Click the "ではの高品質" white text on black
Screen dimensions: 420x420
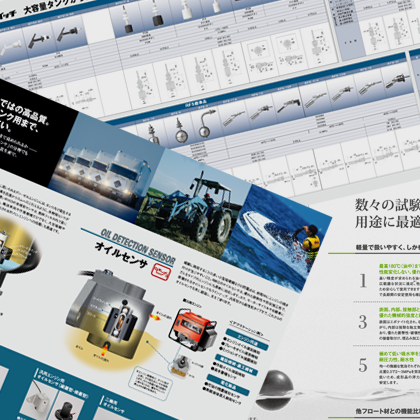pyautogui.click(x=25, y=113)
